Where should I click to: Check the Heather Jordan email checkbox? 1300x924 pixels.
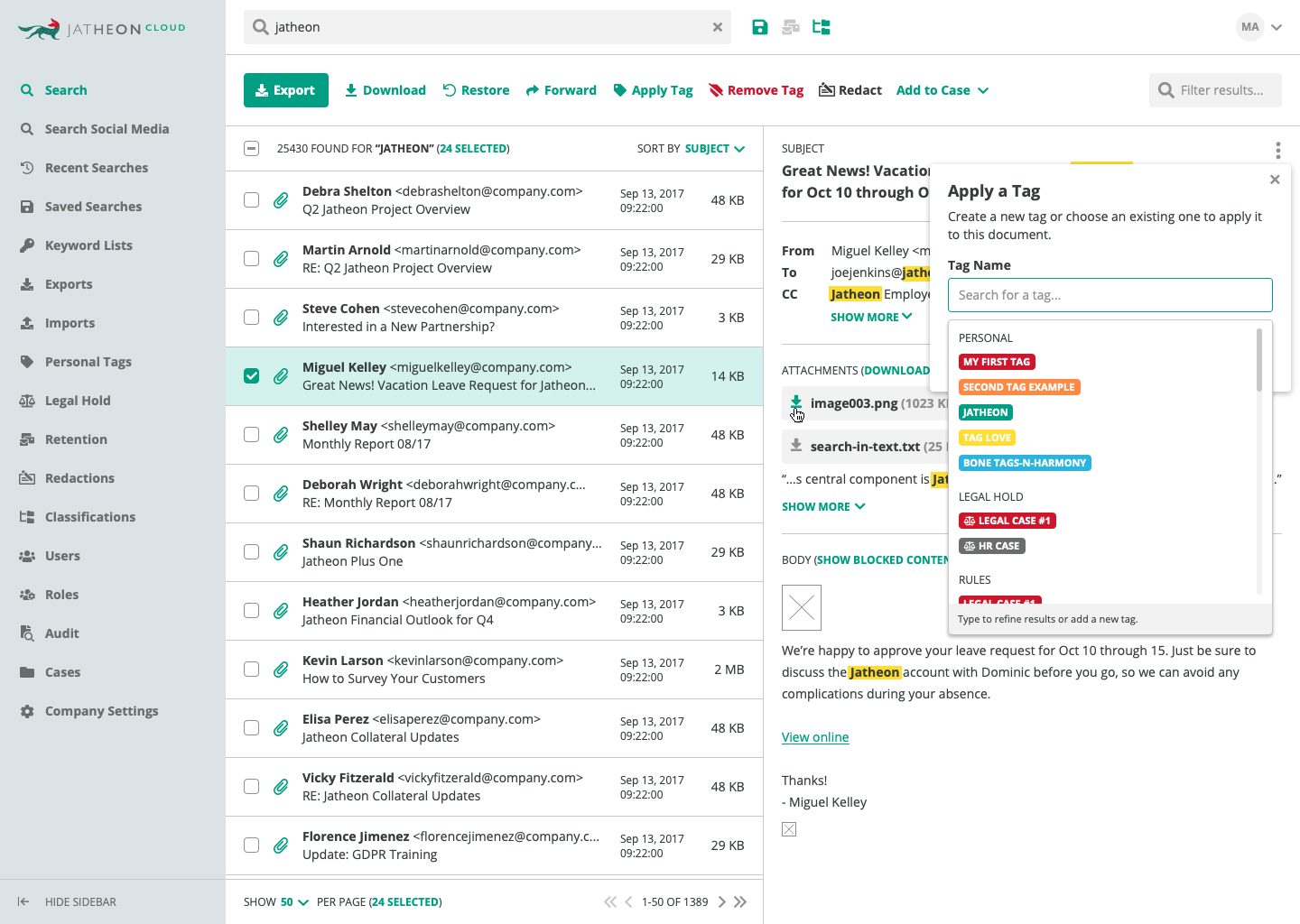click(252, 611)
